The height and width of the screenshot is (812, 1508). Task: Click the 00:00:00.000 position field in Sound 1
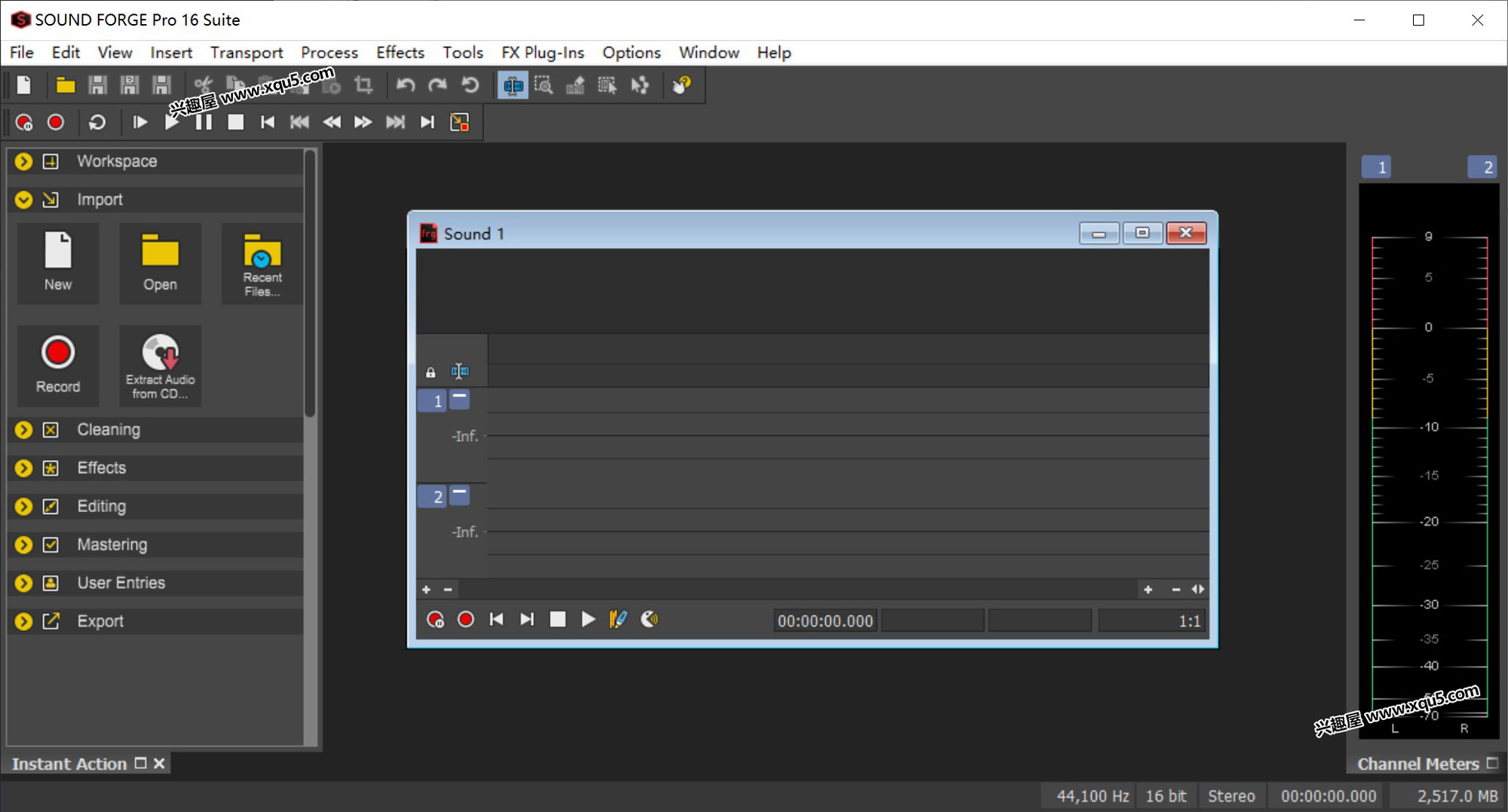click(x=825, y=621)
